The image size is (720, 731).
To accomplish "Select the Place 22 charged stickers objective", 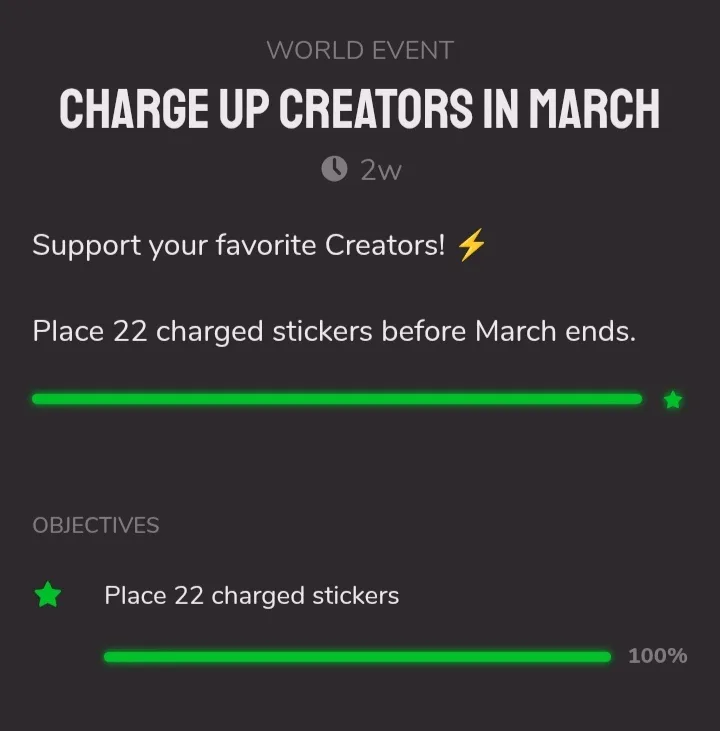I will point(251,596).
